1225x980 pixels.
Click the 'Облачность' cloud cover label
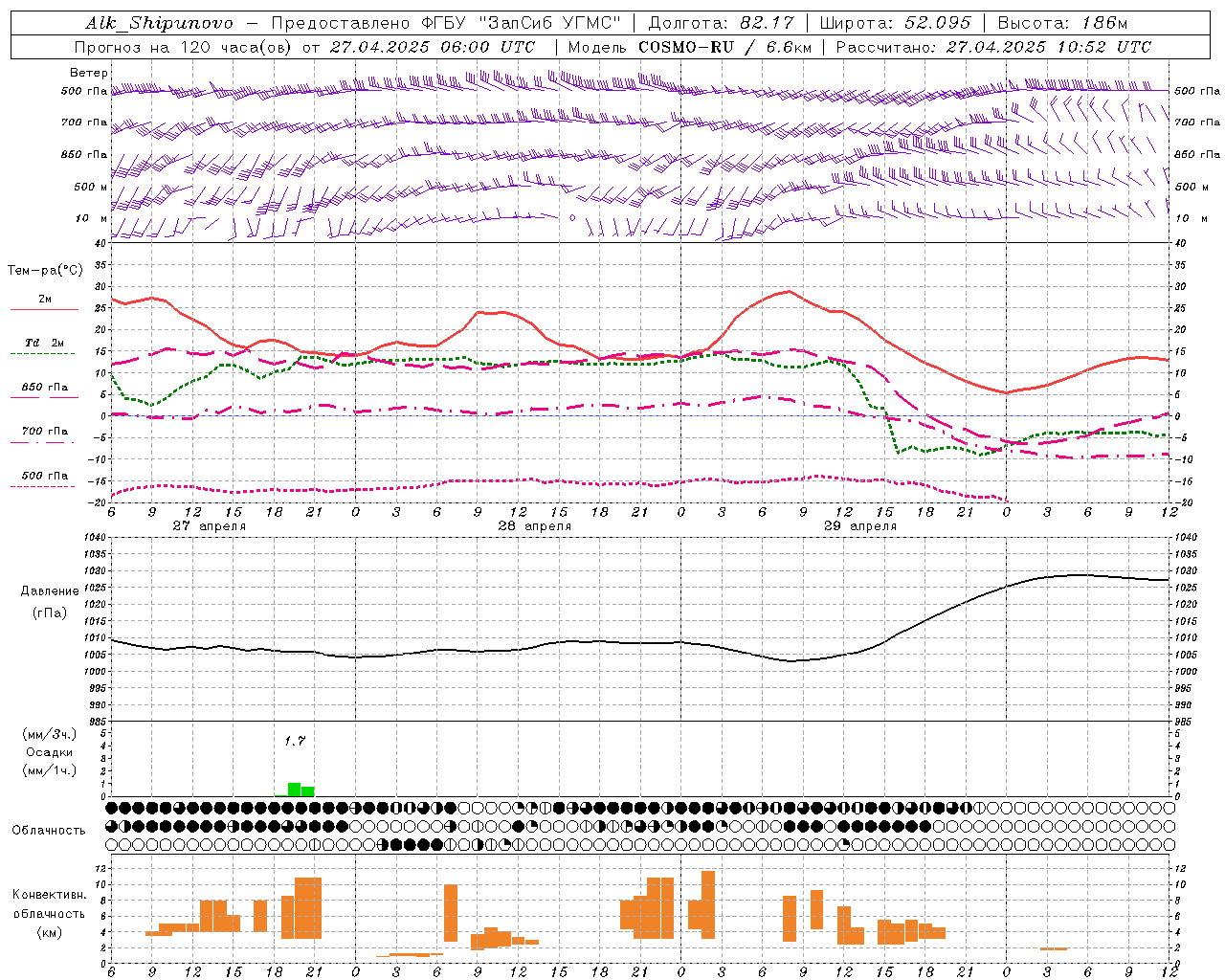(49, 831)
